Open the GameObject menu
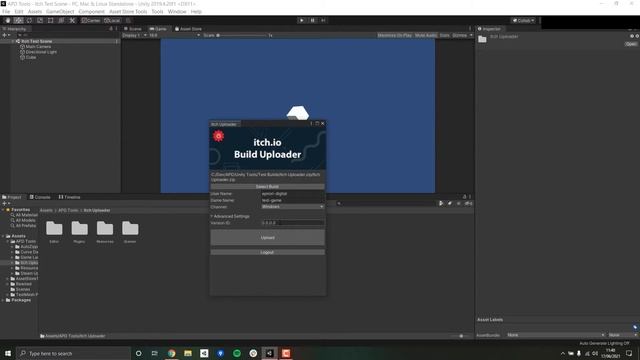This screenshot has height=360, width=640. point(60,11)
